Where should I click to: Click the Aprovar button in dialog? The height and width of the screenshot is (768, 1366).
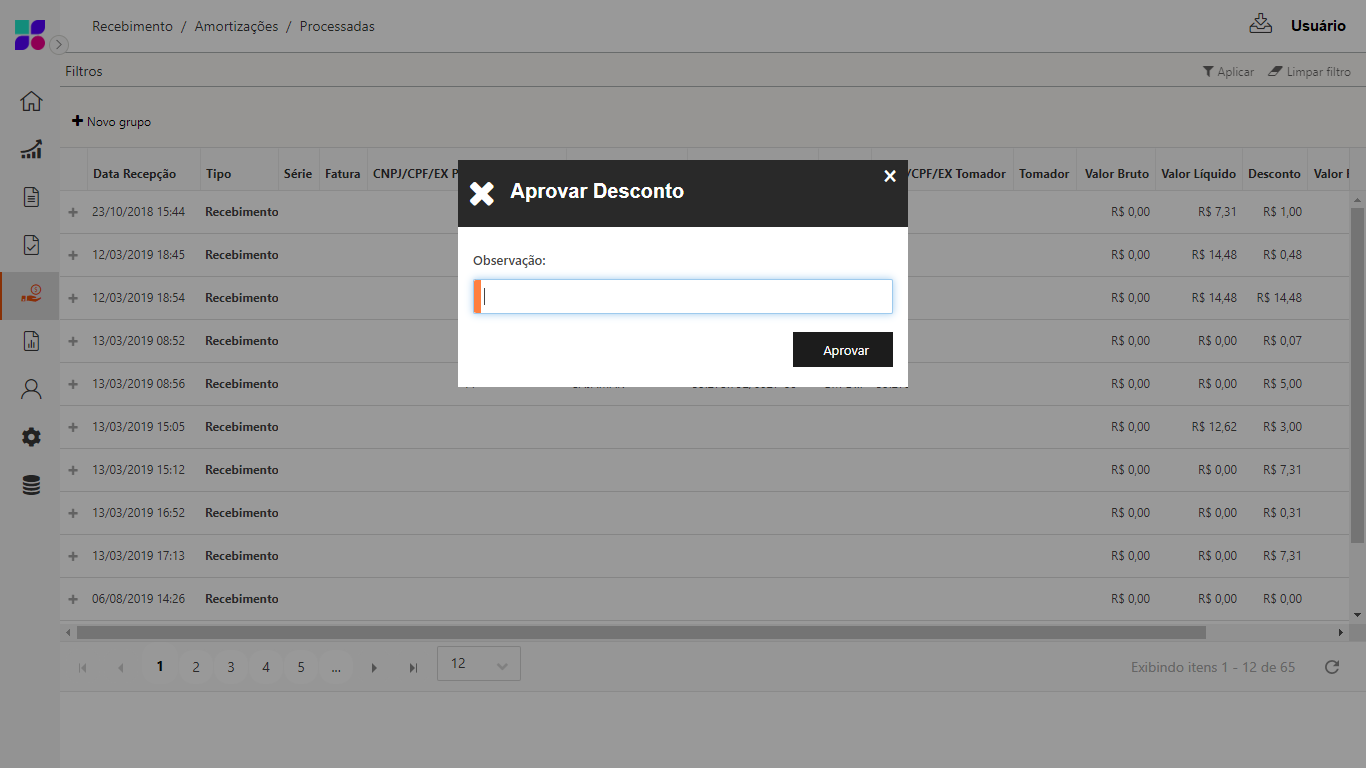(x=842, y=350)
